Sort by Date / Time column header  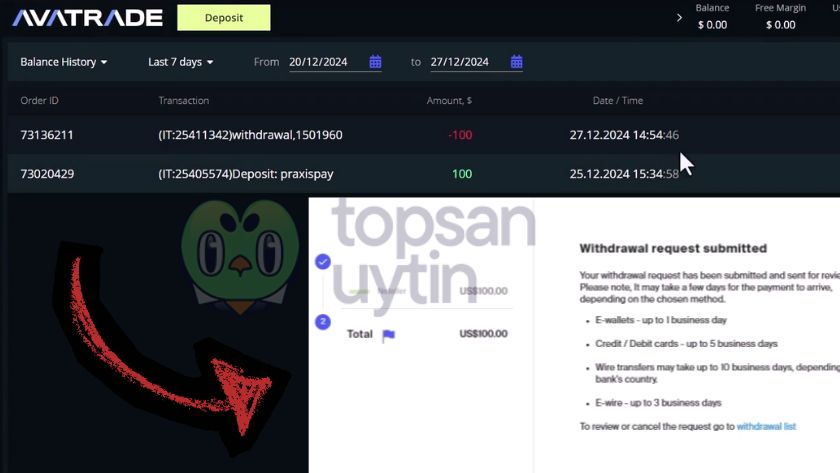(618, 100)
